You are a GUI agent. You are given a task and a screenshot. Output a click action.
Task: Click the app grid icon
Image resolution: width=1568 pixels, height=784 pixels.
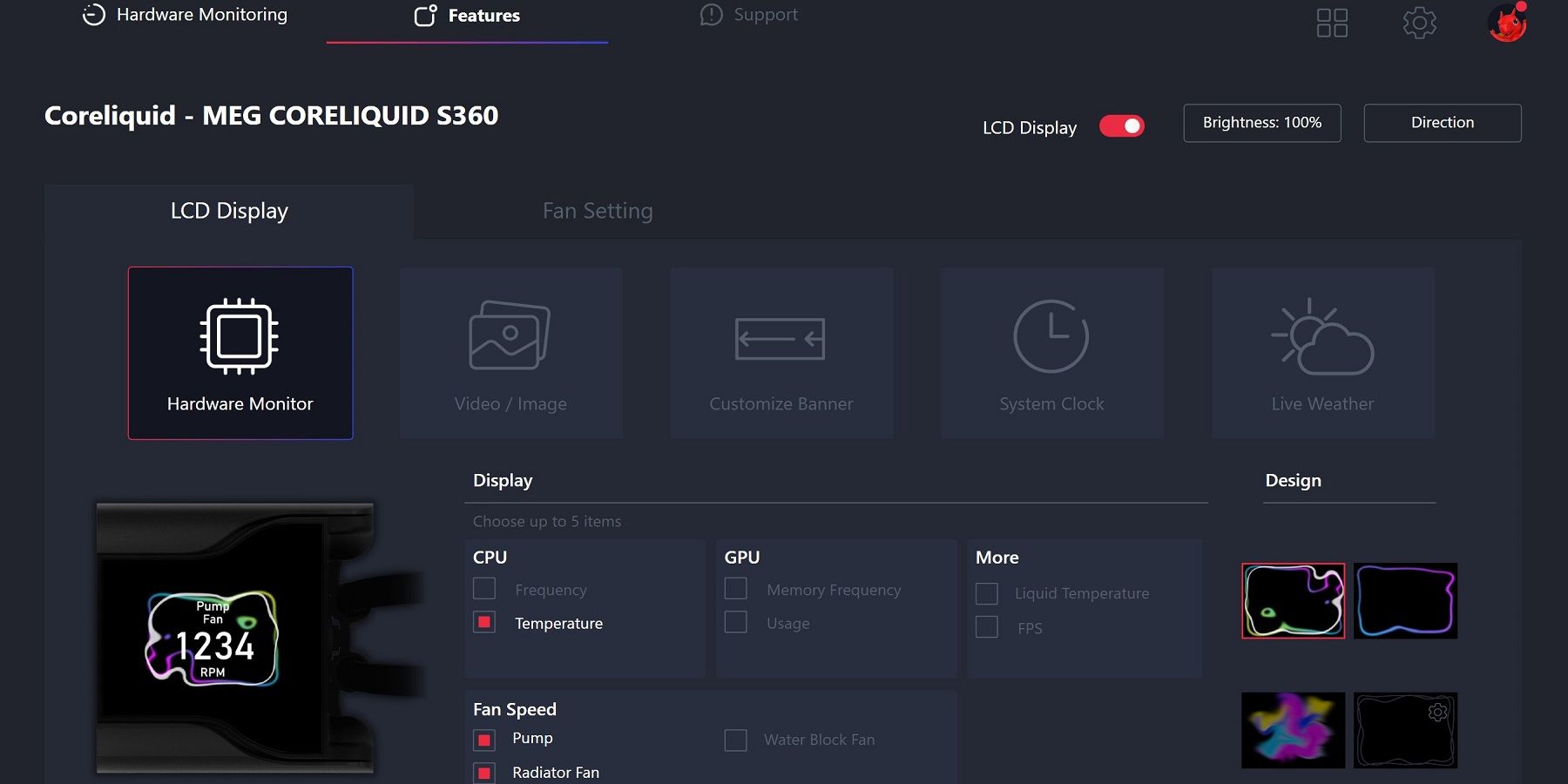pyautogui.click(x=1332, y=23)
